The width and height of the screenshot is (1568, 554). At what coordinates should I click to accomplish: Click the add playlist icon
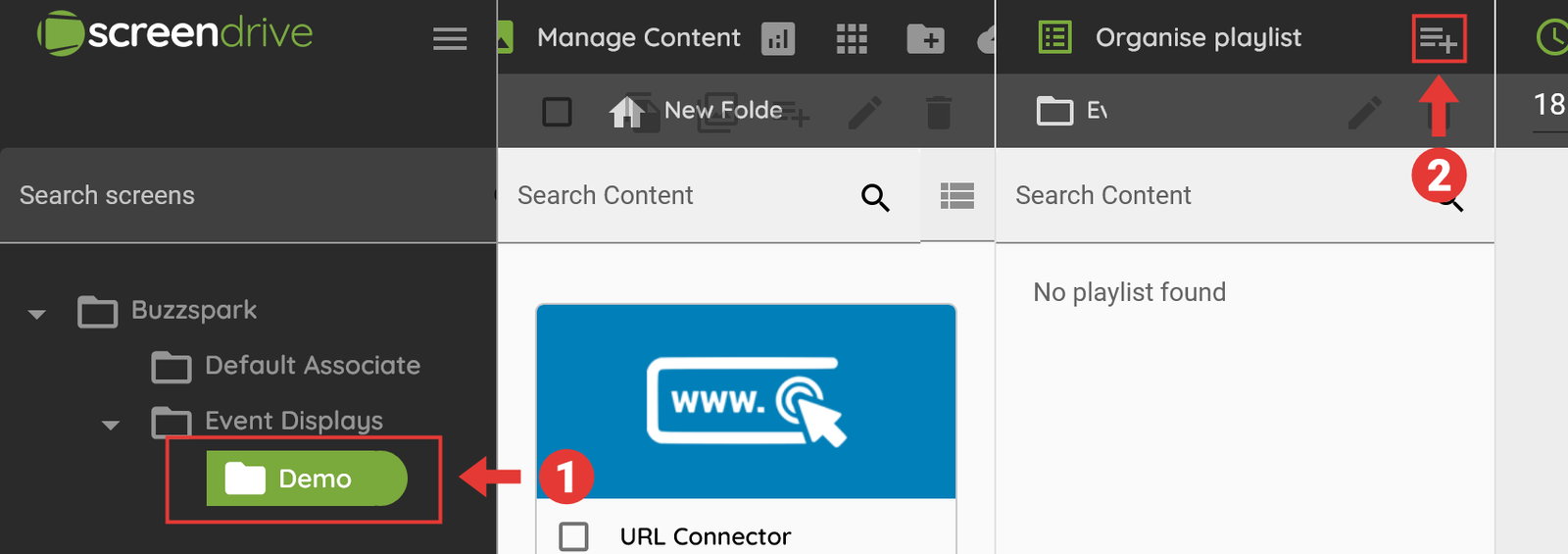click(1438, 39)
